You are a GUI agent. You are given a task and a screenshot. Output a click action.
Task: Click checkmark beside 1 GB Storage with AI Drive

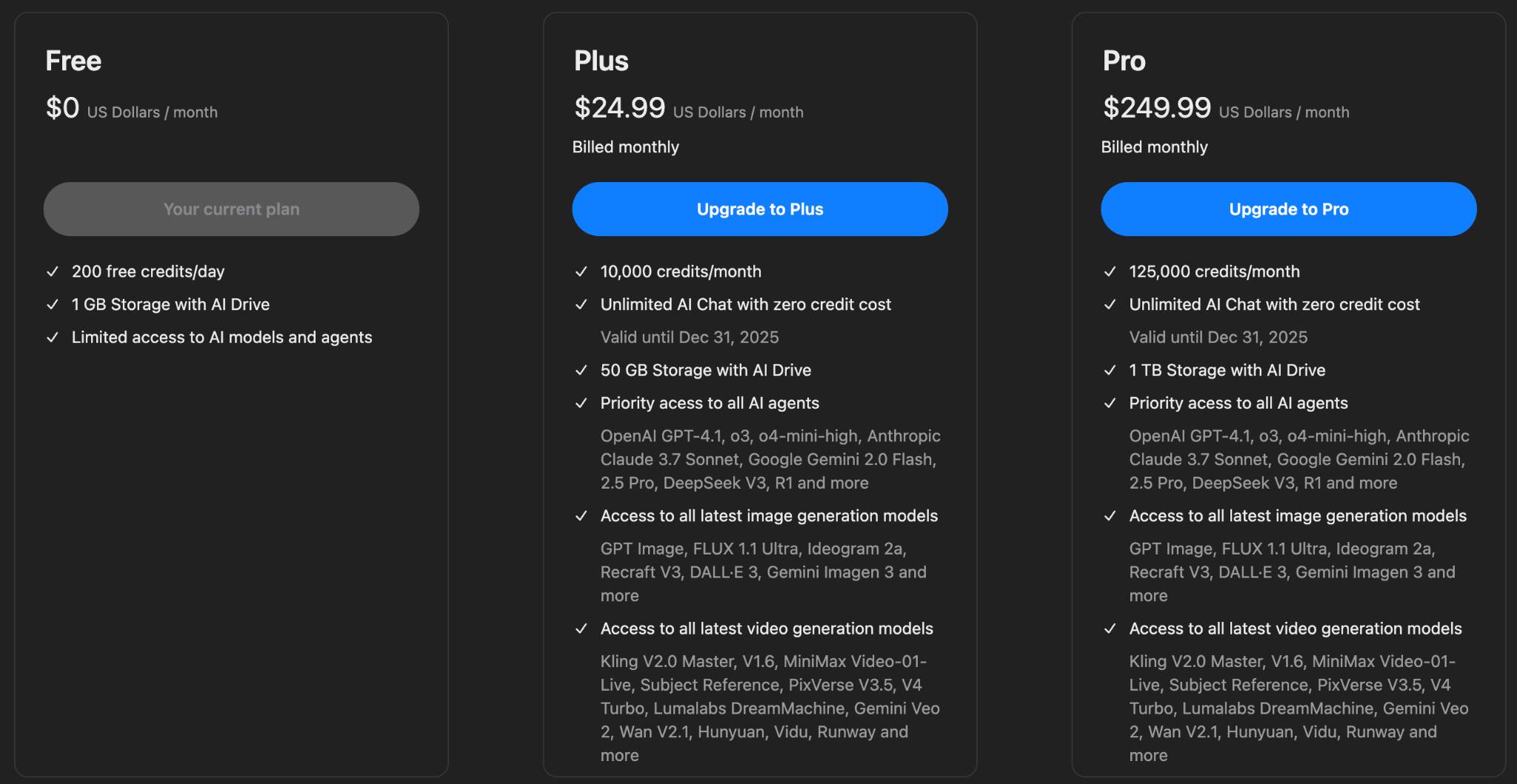click(53, 304)
